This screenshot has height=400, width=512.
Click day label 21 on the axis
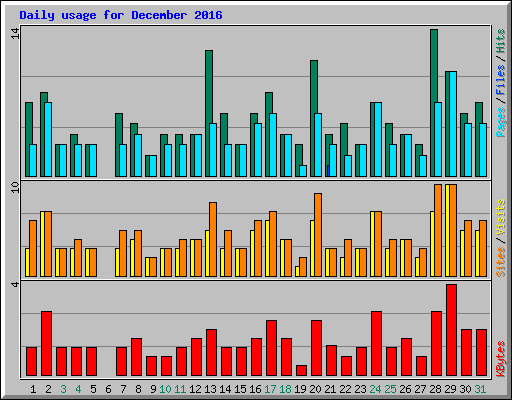coord(330,389)
